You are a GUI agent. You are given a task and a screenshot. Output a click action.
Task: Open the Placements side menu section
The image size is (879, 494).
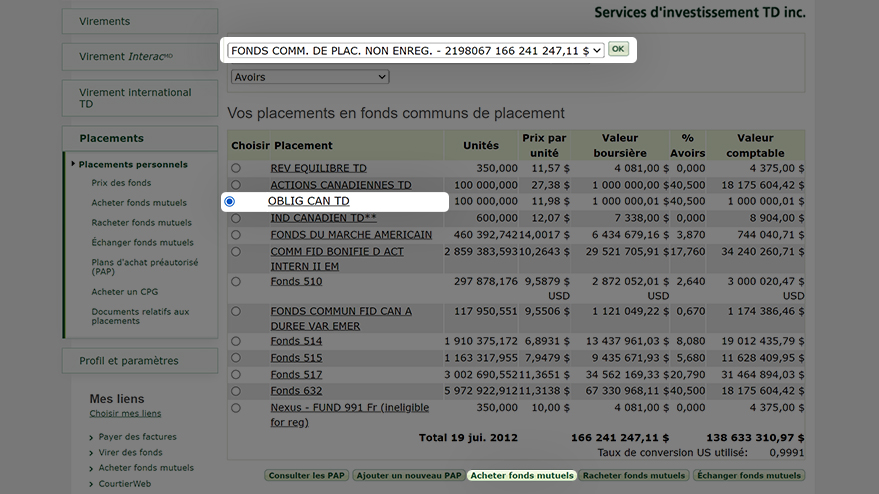(140, 138)
